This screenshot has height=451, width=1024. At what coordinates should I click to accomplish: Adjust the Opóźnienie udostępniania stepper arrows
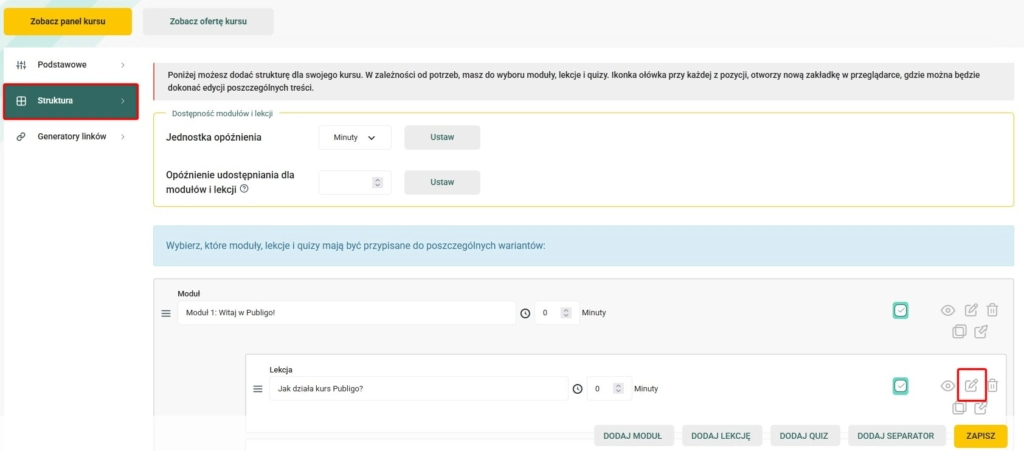(x=377, y=183)
